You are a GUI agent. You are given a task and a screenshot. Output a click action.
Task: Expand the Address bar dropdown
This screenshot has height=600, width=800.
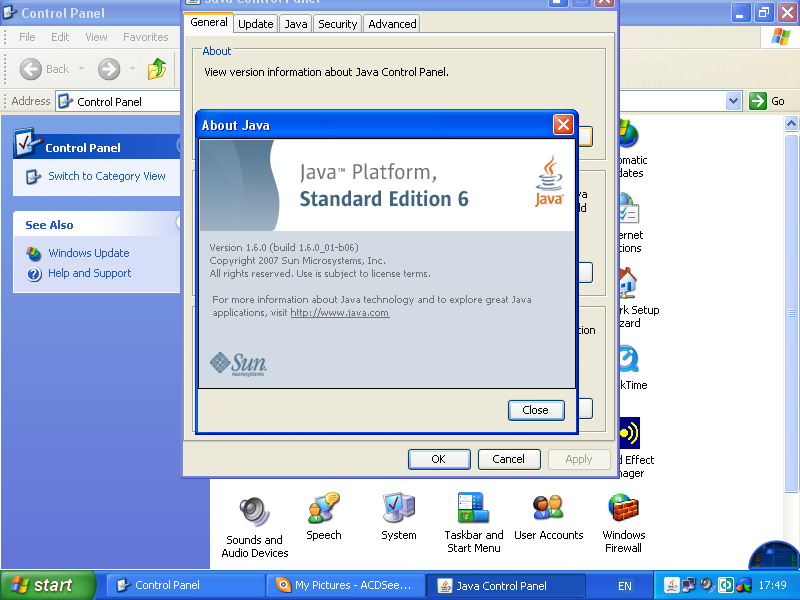pyautogui.click(x=733, y=101)
